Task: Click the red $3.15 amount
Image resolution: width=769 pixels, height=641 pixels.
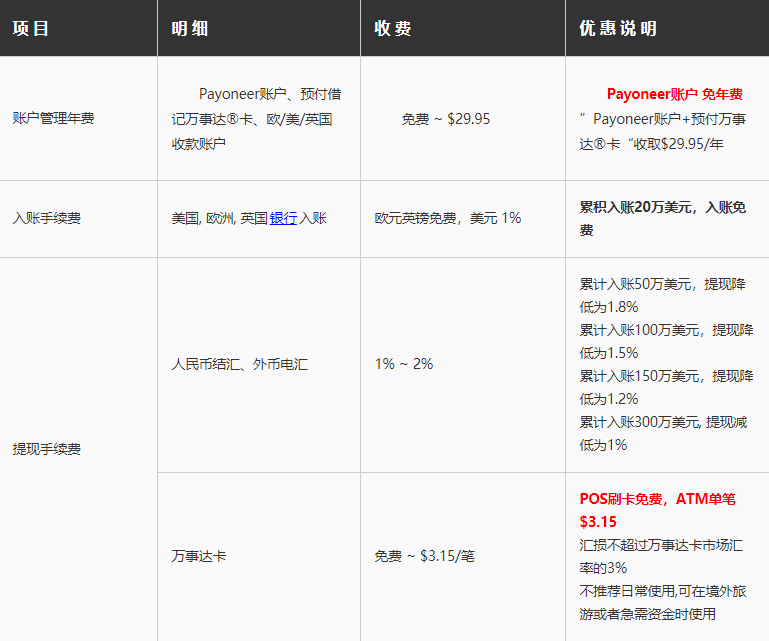Action: tap(598, 522)
